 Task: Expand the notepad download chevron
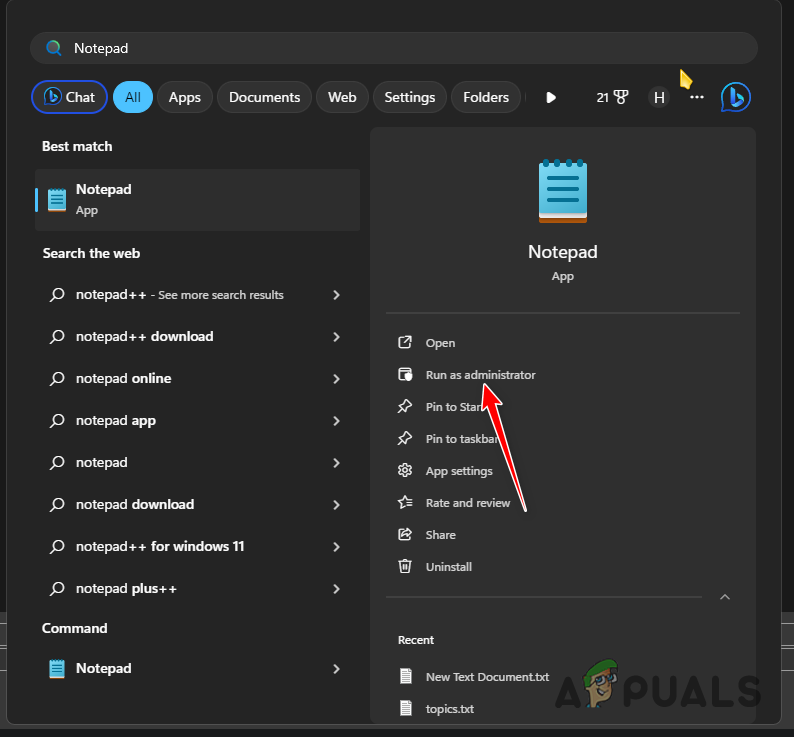coord(336,505)
